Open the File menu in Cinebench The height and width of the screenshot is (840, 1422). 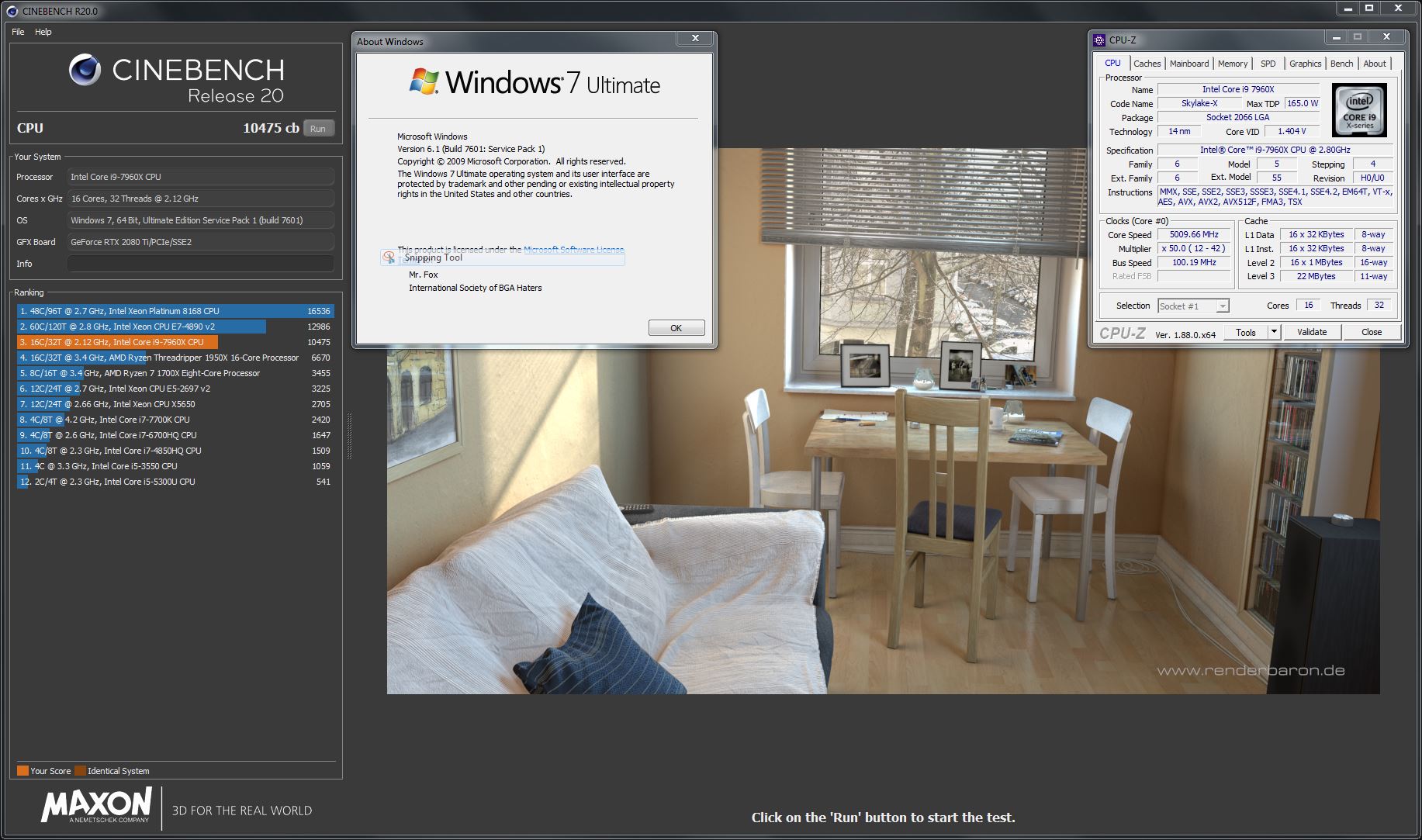pos(18,32)
